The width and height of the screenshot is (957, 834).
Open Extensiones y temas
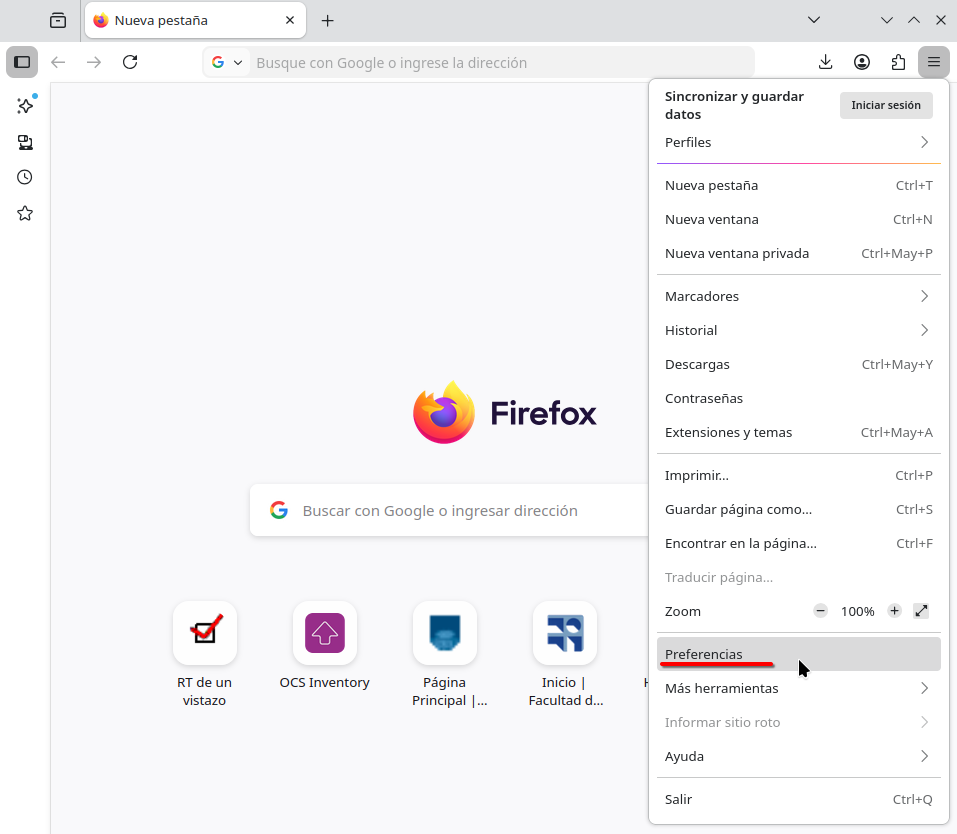tap(798, 433)
